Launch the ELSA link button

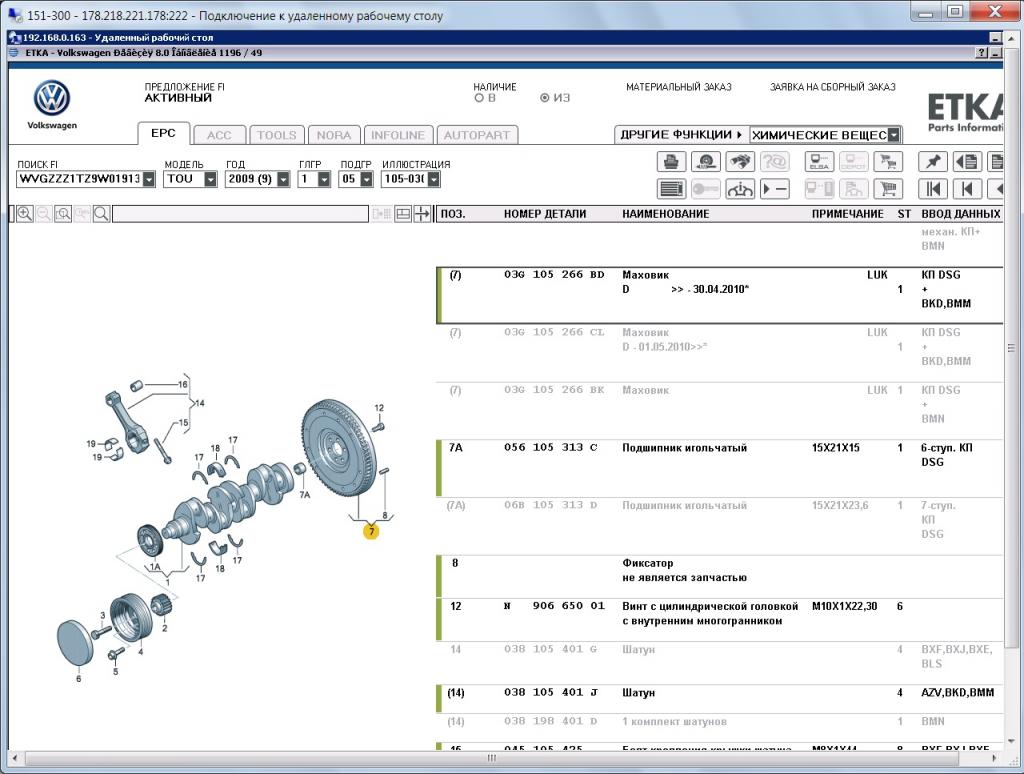click(x=819, y=161)
